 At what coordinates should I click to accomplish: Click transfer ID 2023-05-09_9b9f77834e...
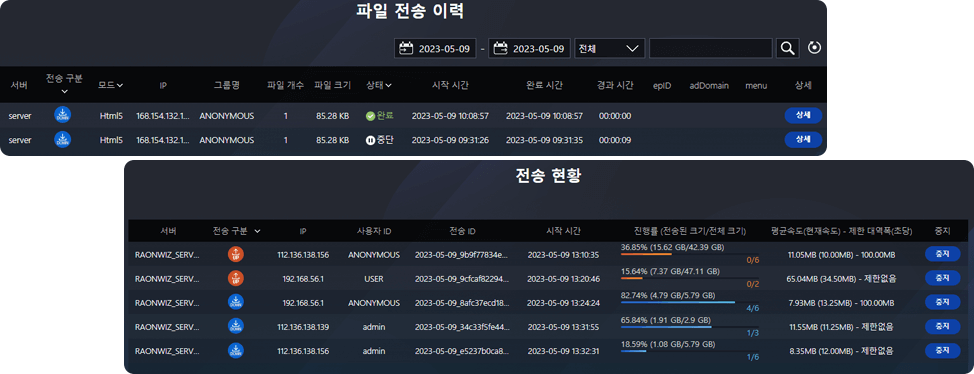point(462,255)
